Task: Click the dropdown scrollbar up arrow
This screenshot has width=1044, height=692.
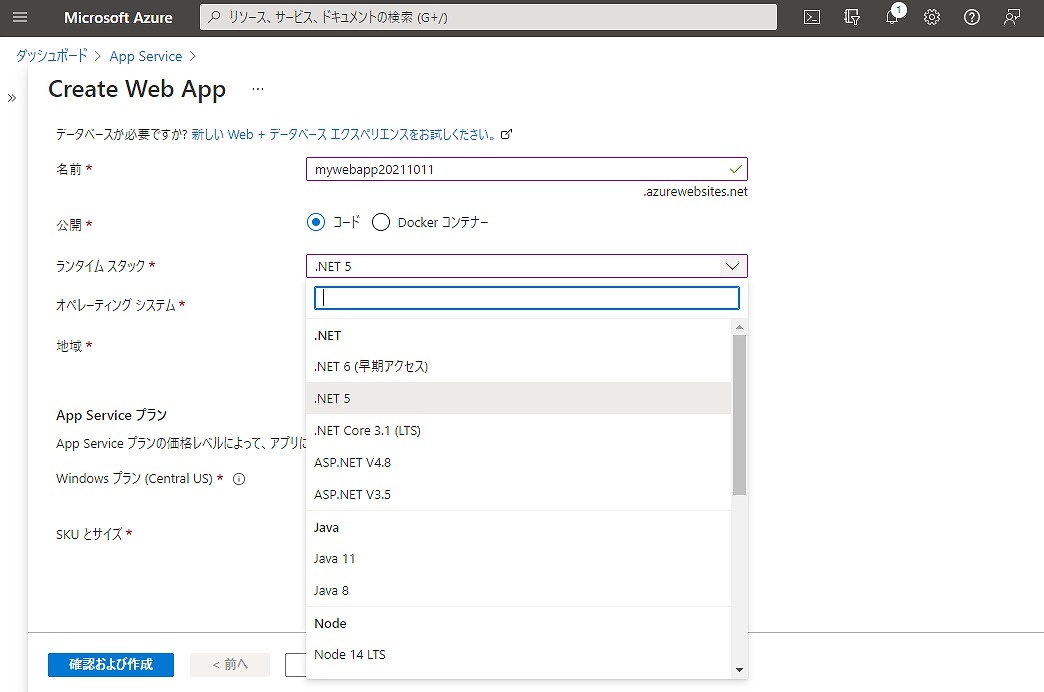Action: pyautogui.click(x=739, y=327)
